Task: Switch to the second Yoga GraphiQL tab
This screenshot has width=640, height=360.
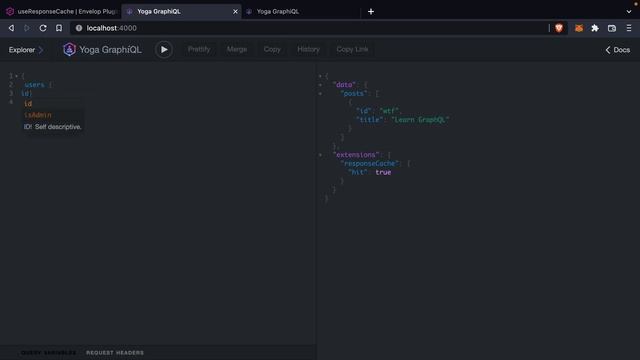Action: pos(301,11)
